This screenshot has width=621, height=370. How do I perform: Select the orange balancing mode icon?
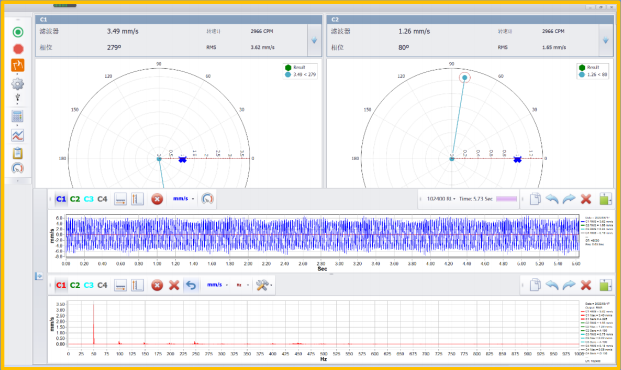tap(18, 65)
